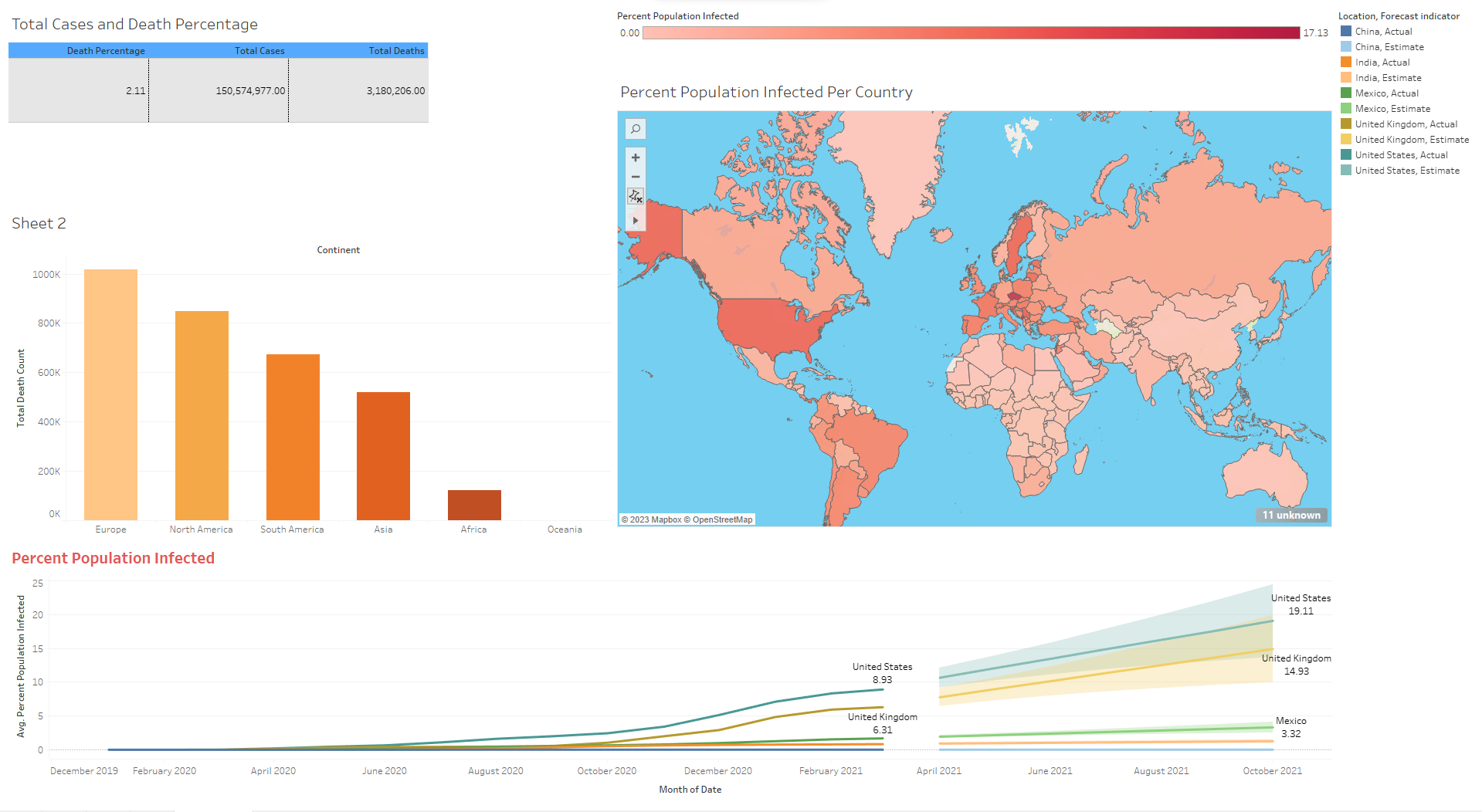
Task: Zoom out on the map
Action: [636, 177]
